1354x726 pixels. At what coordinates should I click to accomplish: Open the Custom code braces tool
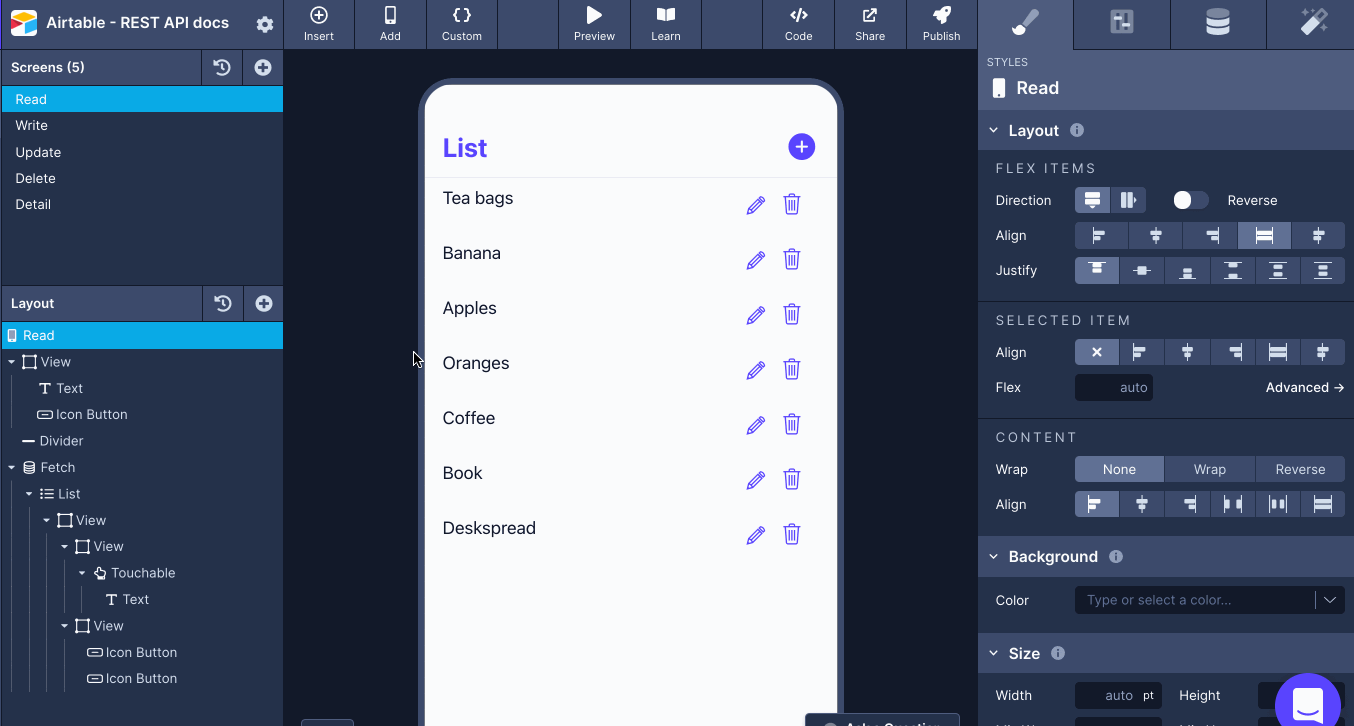point(462,25)
